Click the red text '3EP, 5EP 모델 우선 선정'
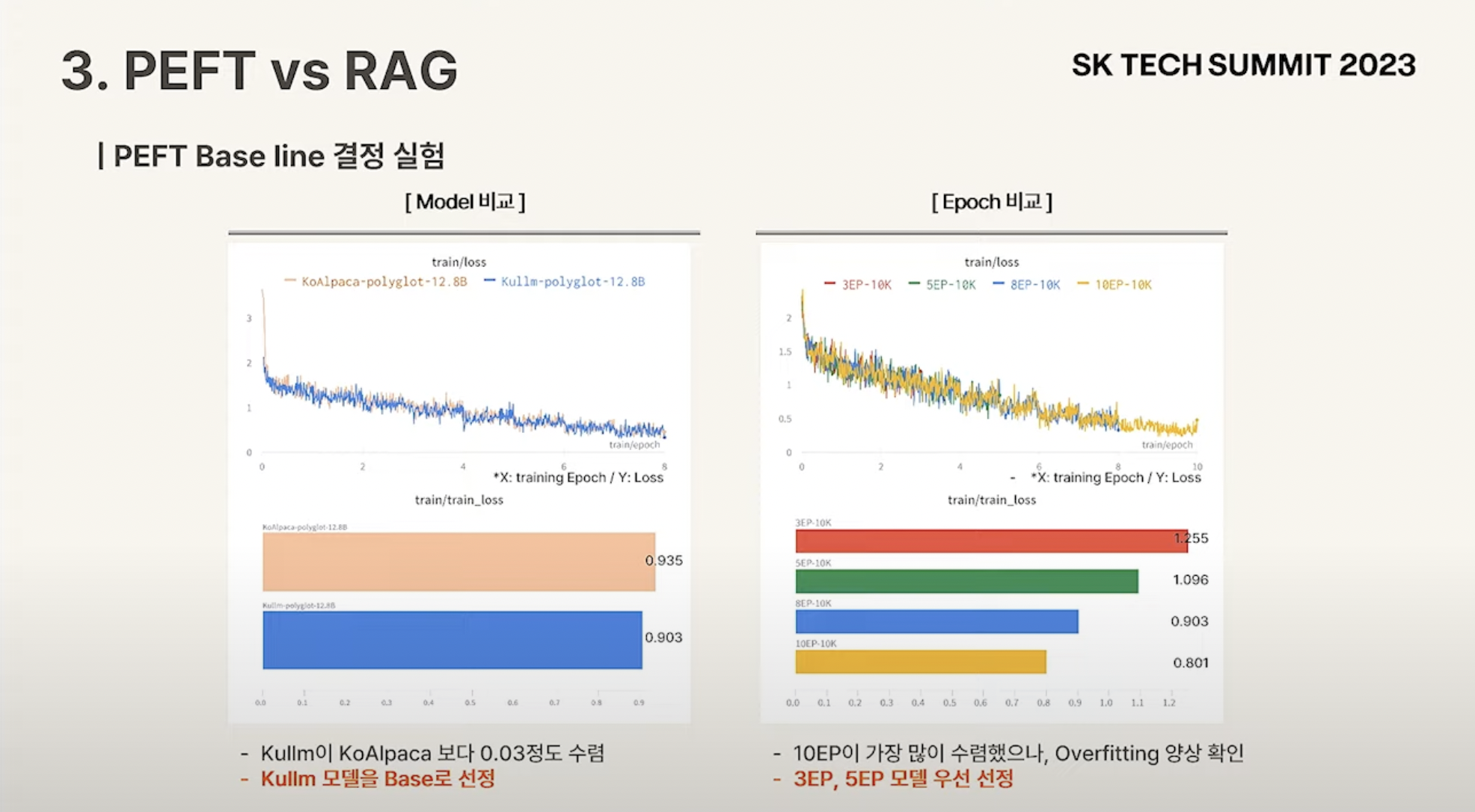The width and height of the screenshot is (1475, 812). 904,779
